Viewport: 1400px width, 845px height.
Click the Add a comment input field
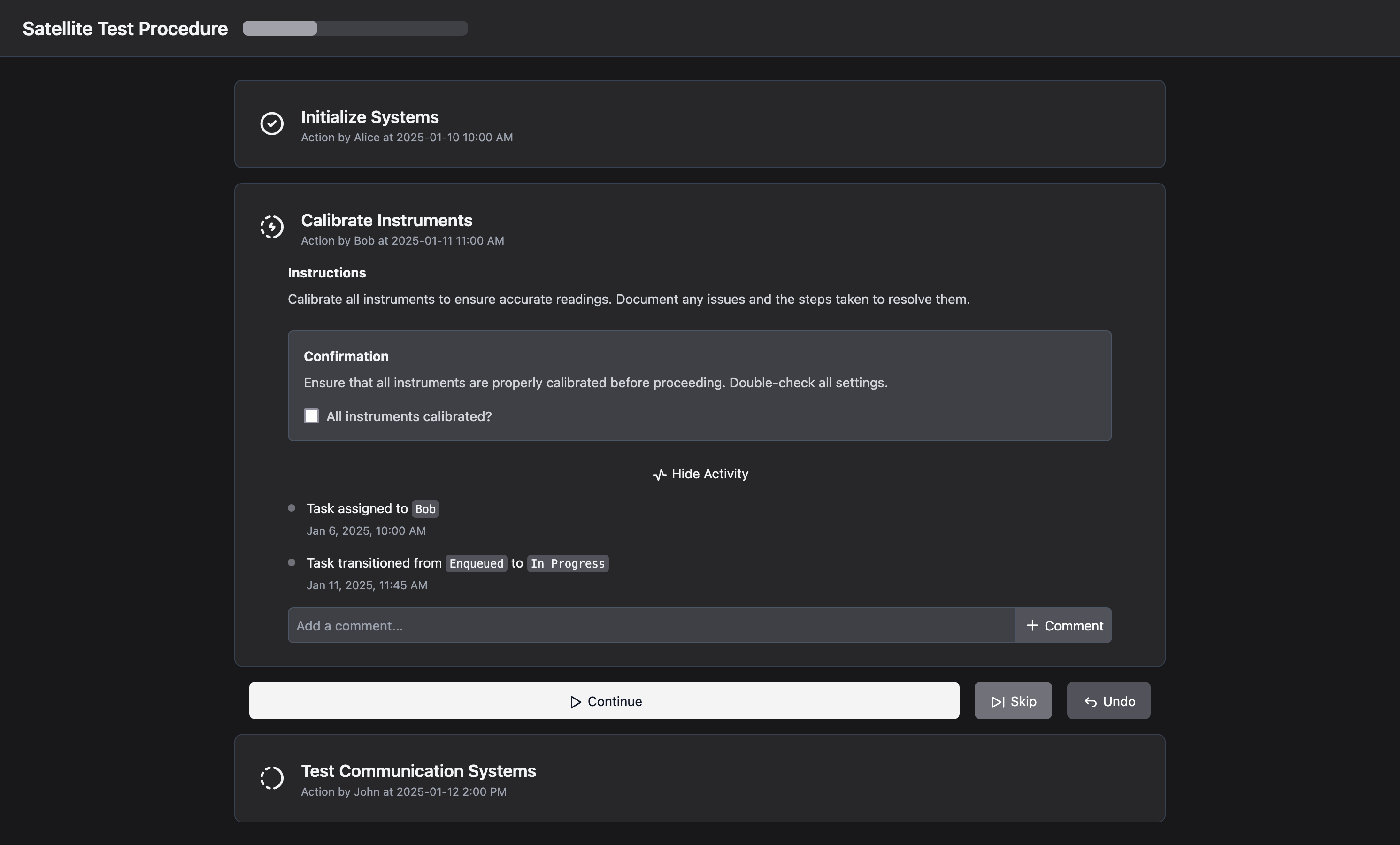point(625,625)
